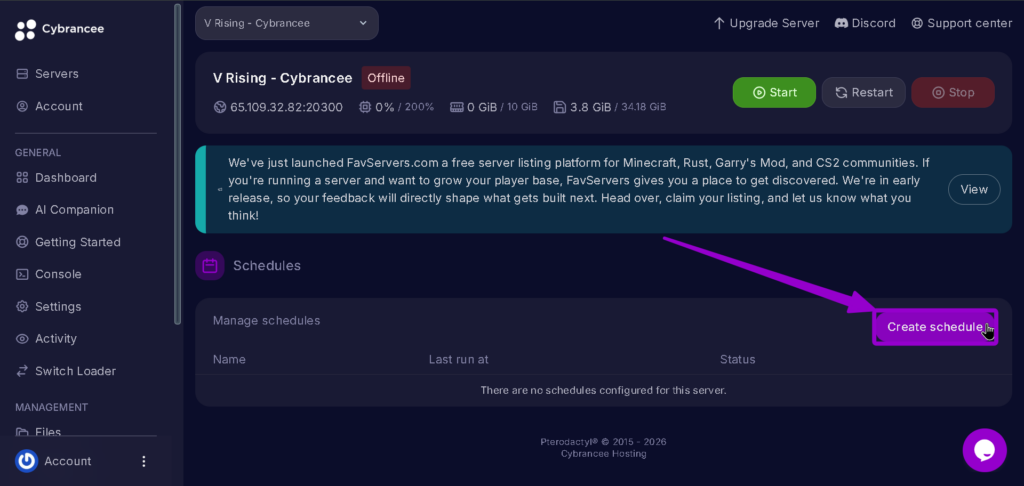Click the Last run at column header

pyautogui.click(x=458, y=359)
